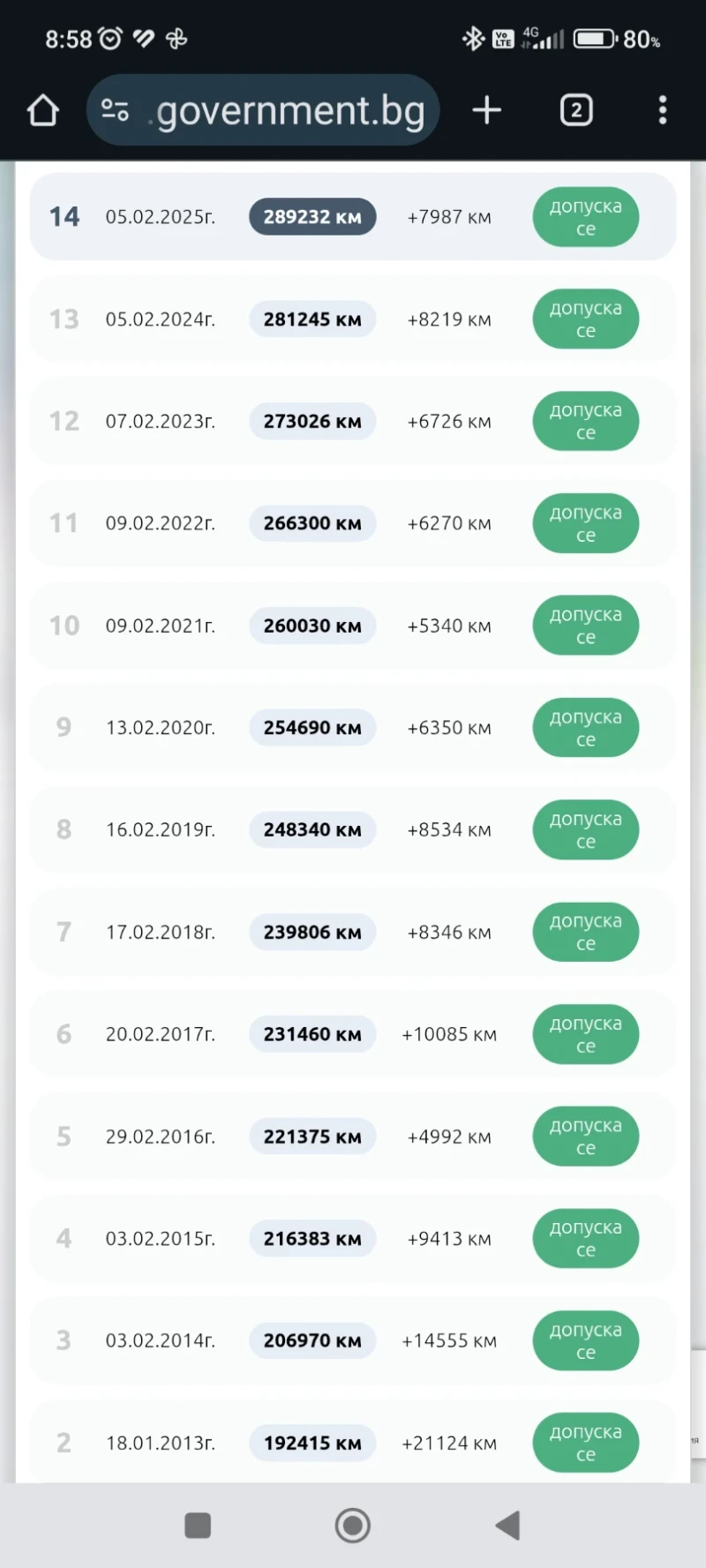Tap the 231460 км mileage chip

click(x=312, y=1034)
